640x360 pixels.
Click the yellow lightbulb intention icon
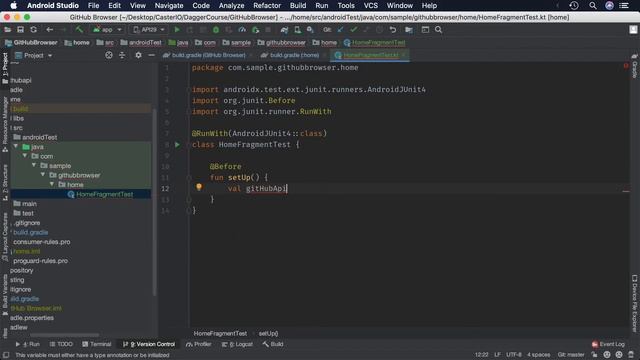pos(199,187)
